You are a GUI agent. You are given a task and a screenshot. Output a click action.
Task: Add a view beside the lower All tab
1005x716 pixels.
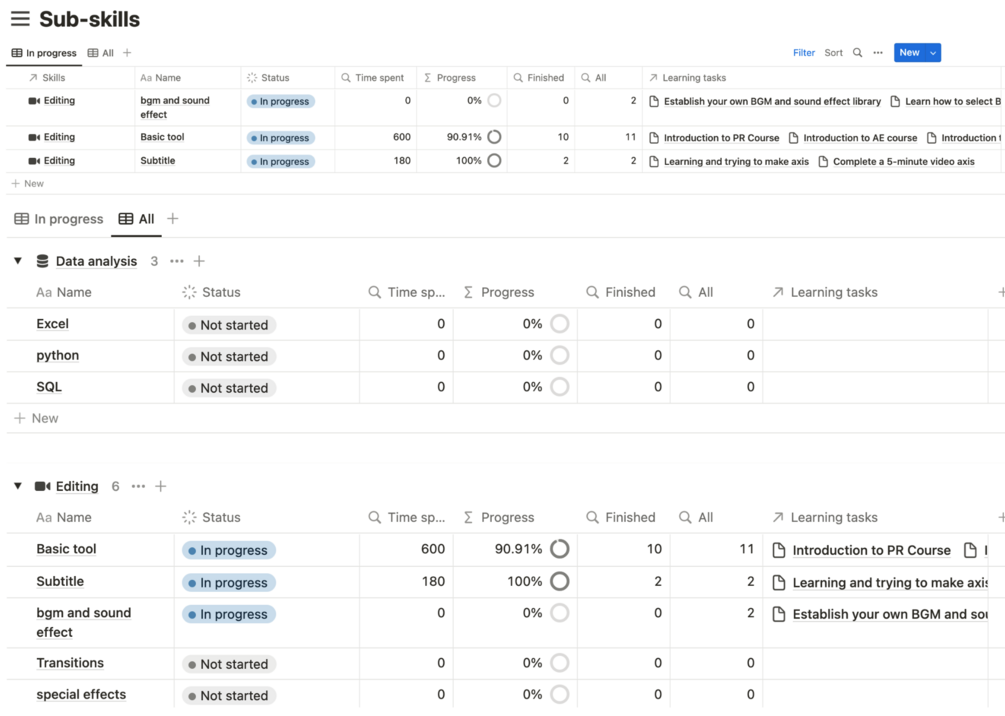173,219
